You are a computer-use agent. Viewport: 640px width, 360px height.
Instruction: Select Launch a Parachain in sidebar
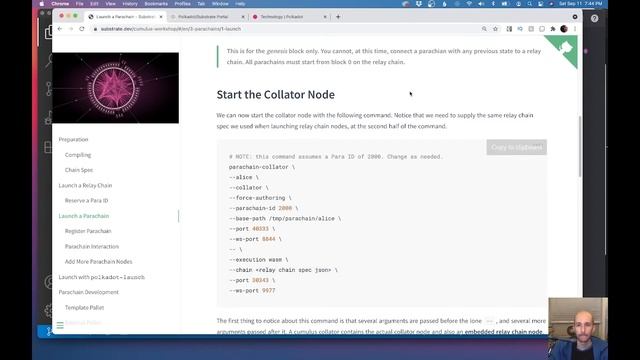point(84,216)
